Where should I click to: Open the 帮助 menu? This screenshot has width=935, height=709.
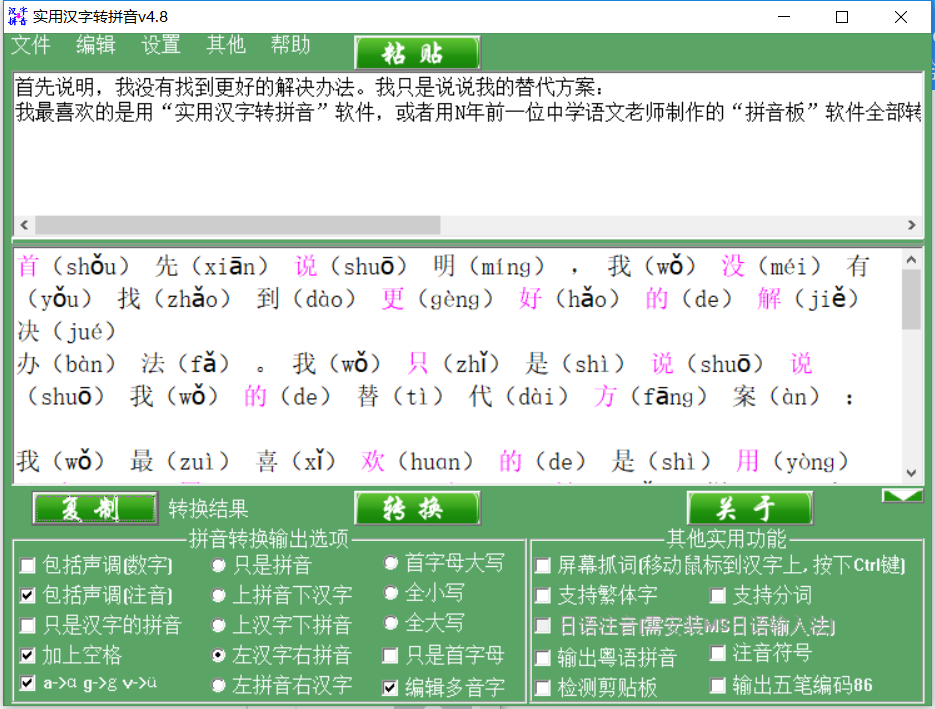(x=290, y=45)
